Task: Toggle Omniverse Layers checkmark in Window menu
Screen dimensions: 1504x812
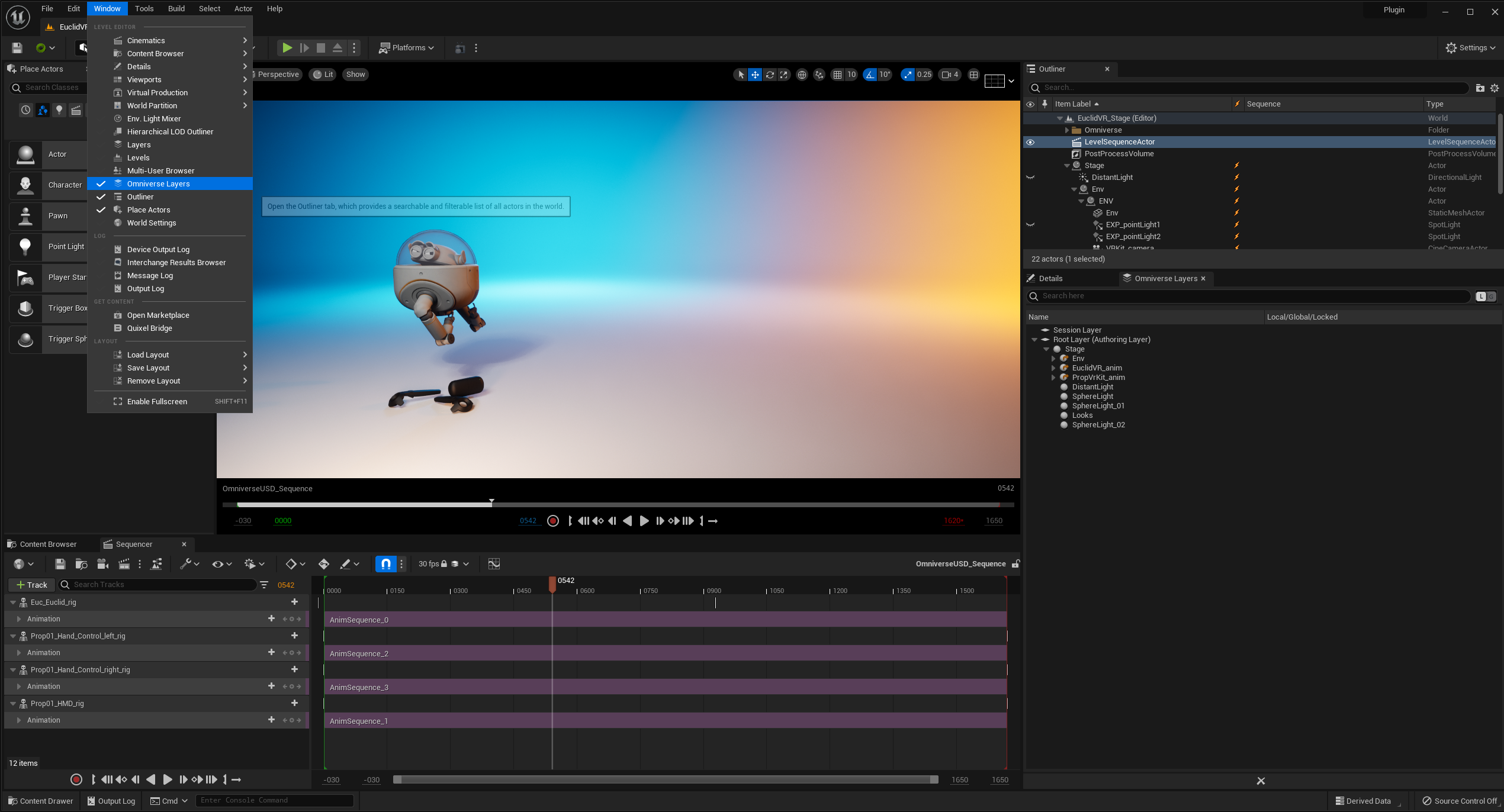Action: pyautogui.click(x=101, y=184)
